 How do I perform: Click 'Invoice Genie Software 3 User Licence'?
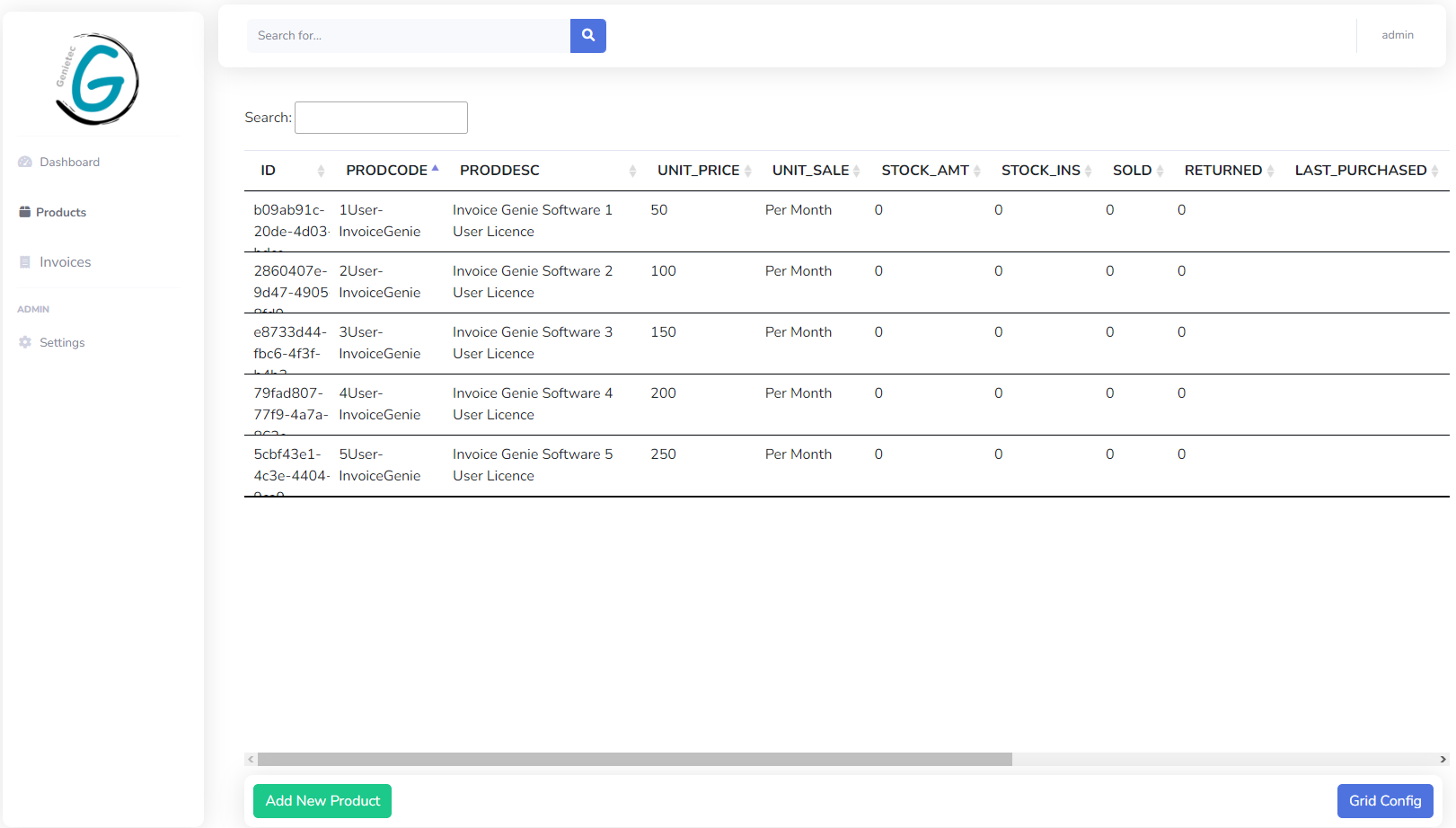533,343
